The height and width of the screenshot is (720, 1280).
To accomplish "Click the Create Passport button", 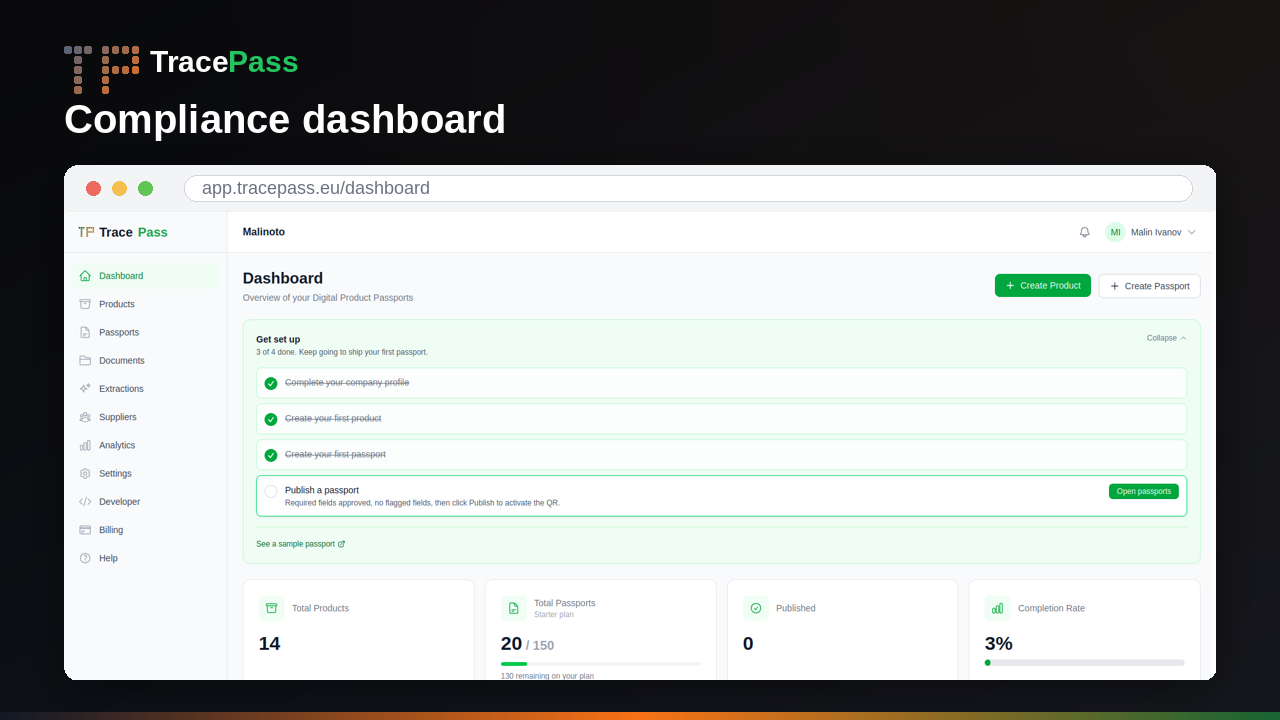I will coord(1149,286).
